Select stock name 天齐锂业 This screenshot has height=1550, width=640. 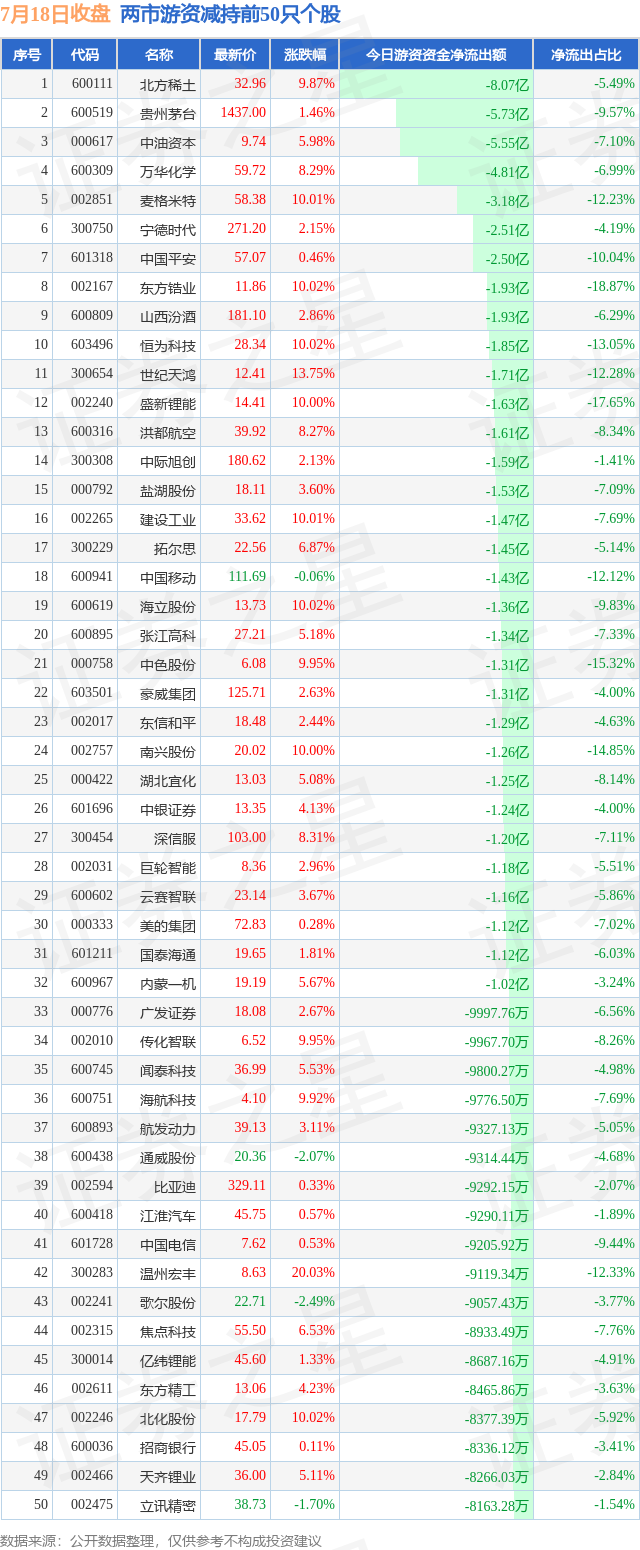pyautogui.click(x=168, y=1476)
